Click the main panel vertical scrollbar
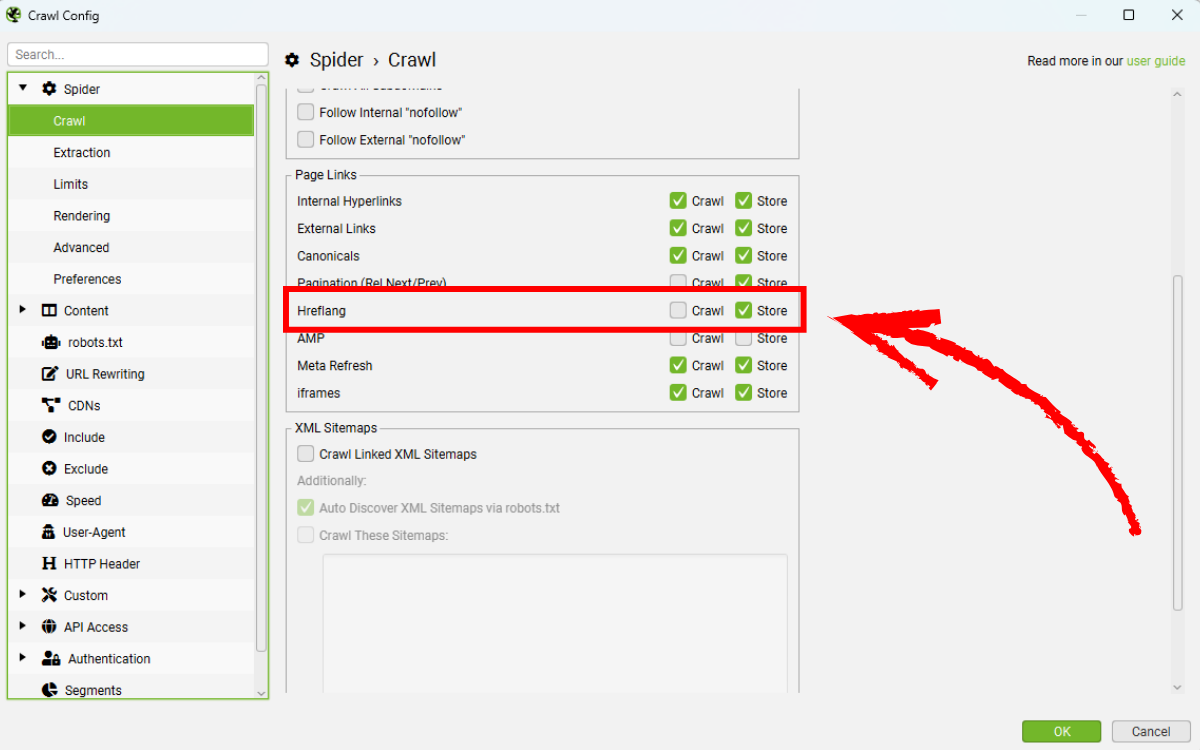 click(x=1177, y=440)
